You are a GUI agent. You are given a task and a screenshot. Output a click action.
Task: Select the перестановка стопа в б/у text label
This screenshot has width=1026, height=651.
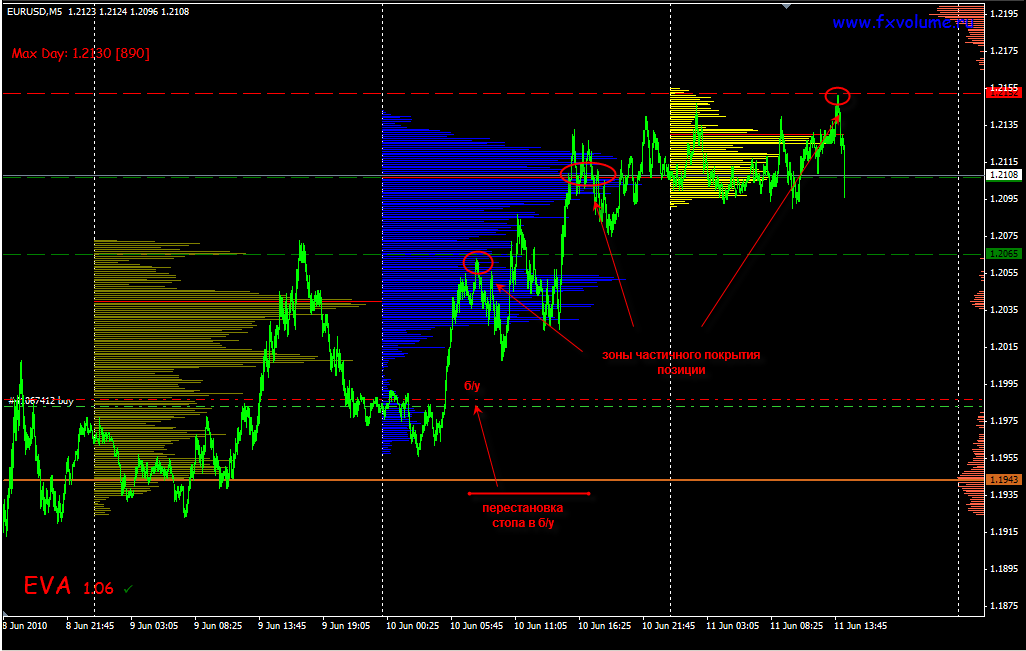point(523,516)
